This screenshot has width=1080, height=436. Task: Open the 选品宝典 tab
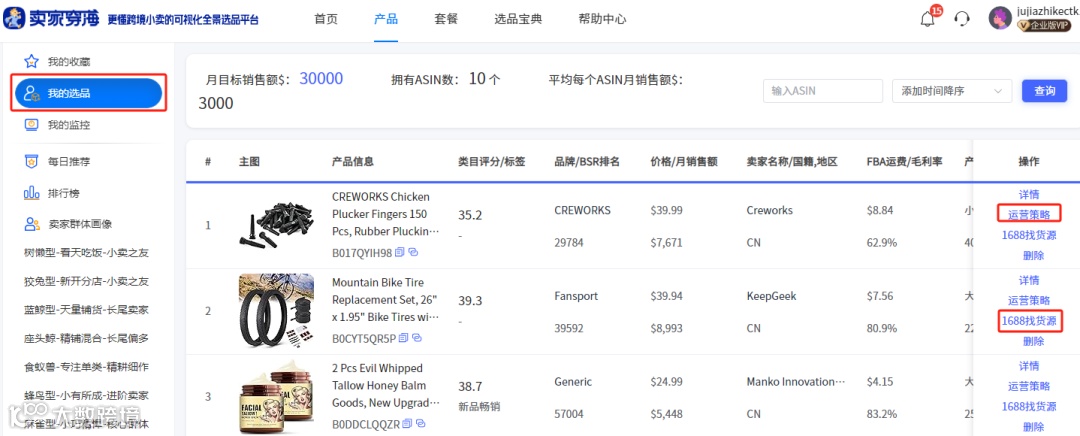[519, 19]
